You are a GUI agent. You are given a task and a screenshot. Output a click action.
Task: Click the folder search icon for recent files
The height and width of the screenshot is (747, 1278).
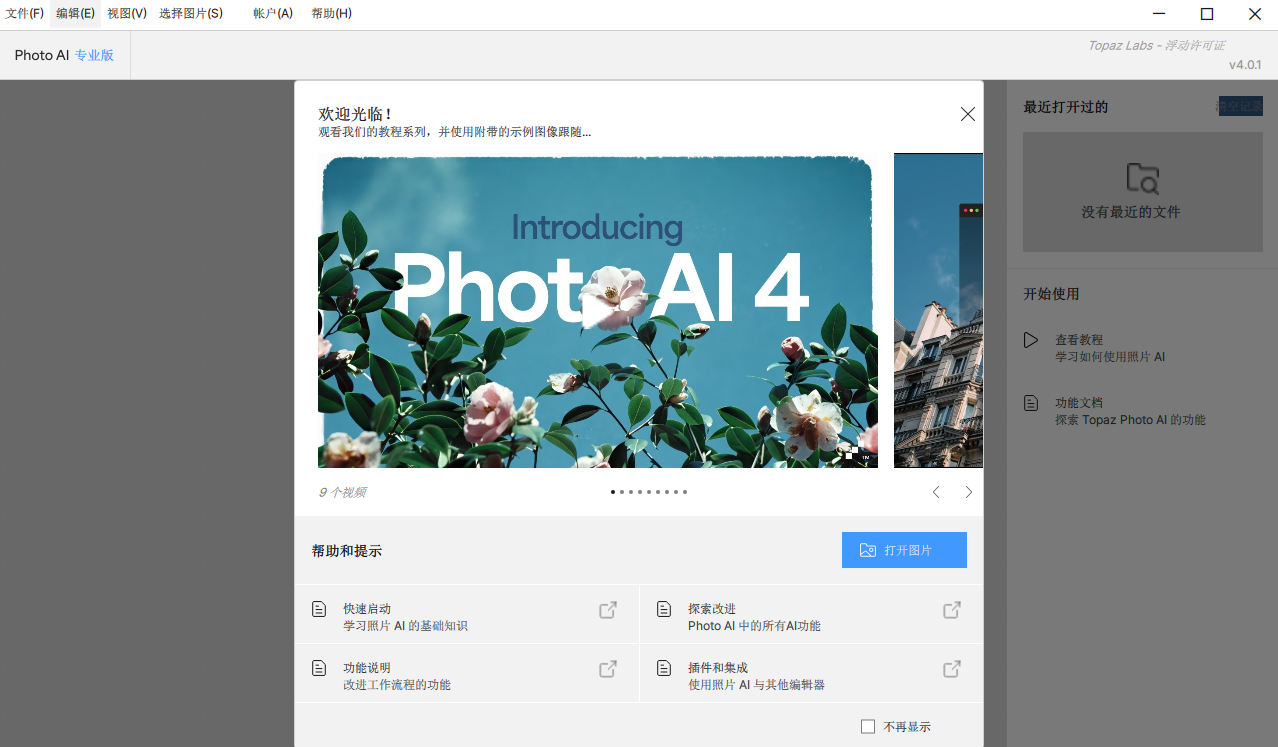coord(1142,178)
